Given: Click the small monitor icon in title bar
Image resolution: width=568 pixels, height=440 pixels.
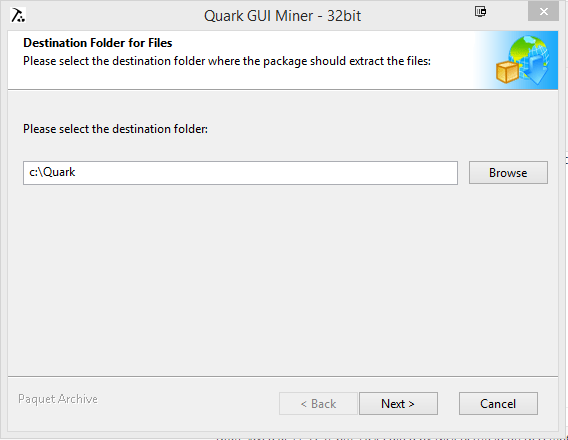Looking at the screenshot, I should 480,12.
